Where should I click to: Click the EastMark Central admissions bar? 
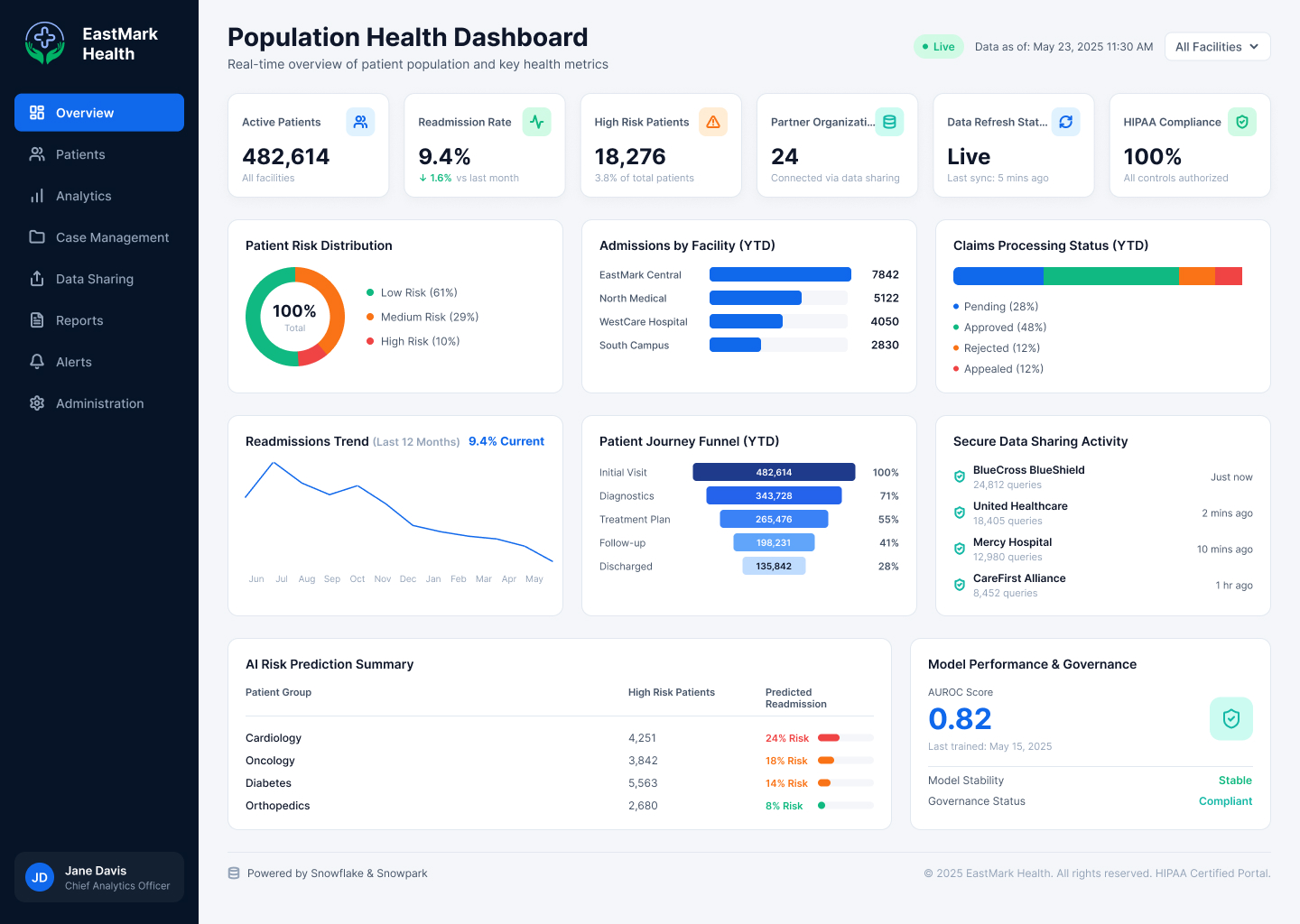point(780,274)
